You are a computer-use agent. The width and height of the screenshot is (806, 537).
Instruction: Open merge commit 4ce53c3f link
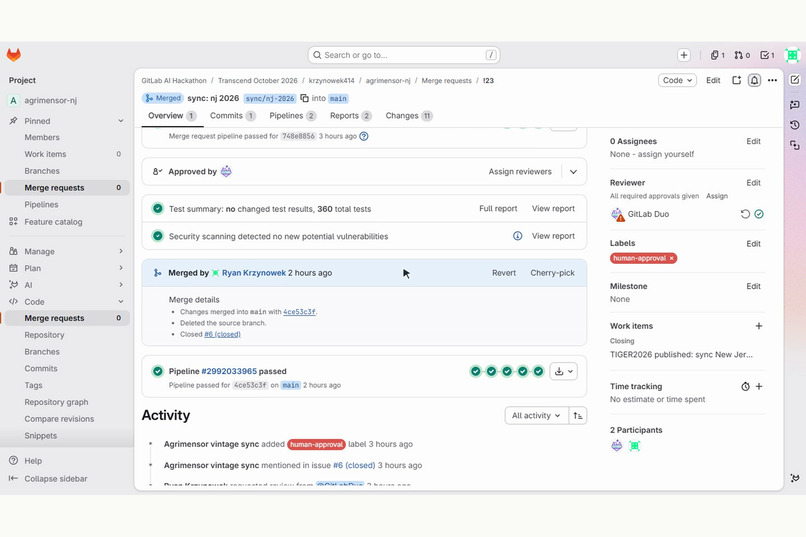(x=299, y=312)
